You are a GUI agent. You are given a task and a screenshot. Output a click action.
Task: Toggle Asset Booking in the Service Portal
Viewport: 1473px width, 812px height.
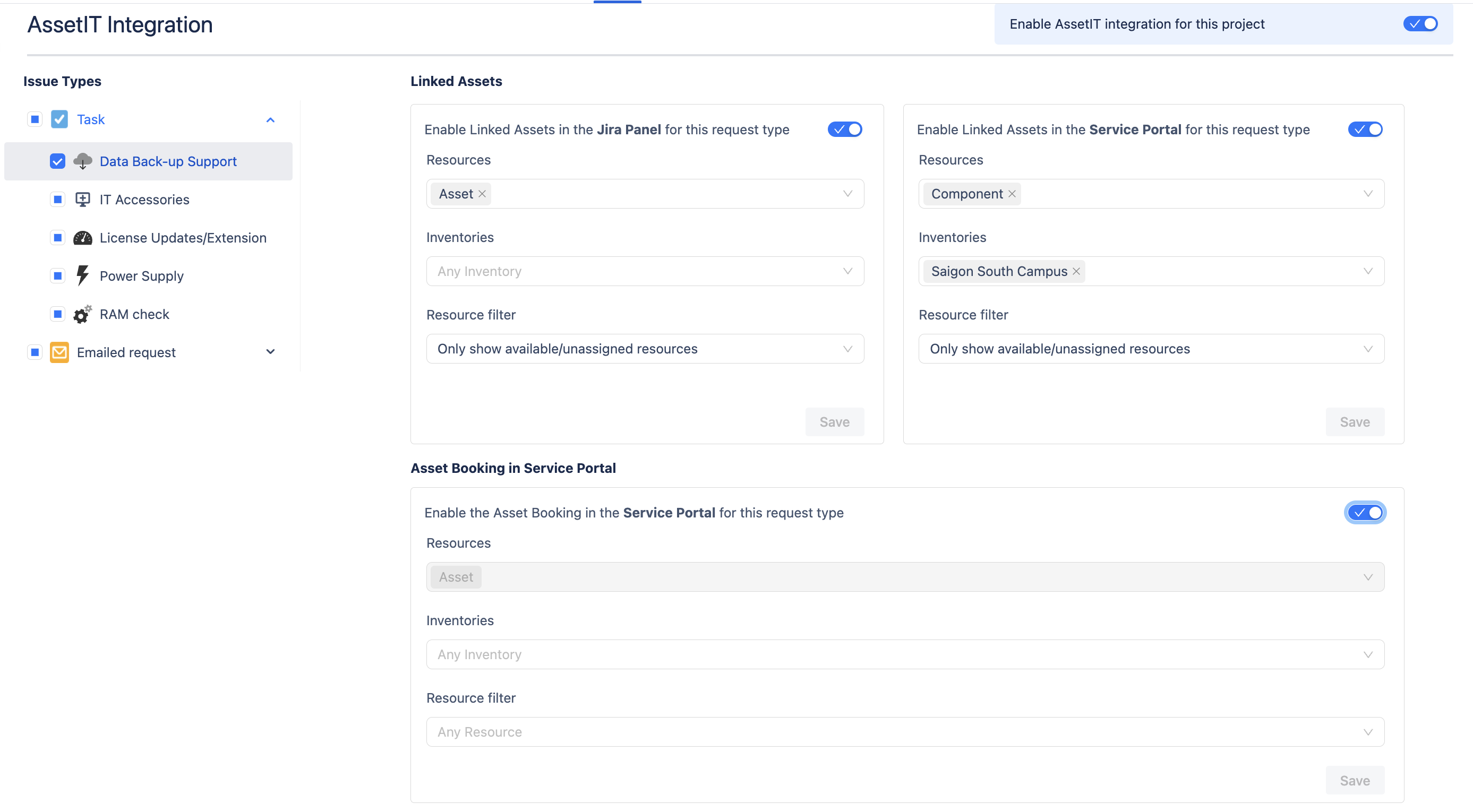(1365, 513)
